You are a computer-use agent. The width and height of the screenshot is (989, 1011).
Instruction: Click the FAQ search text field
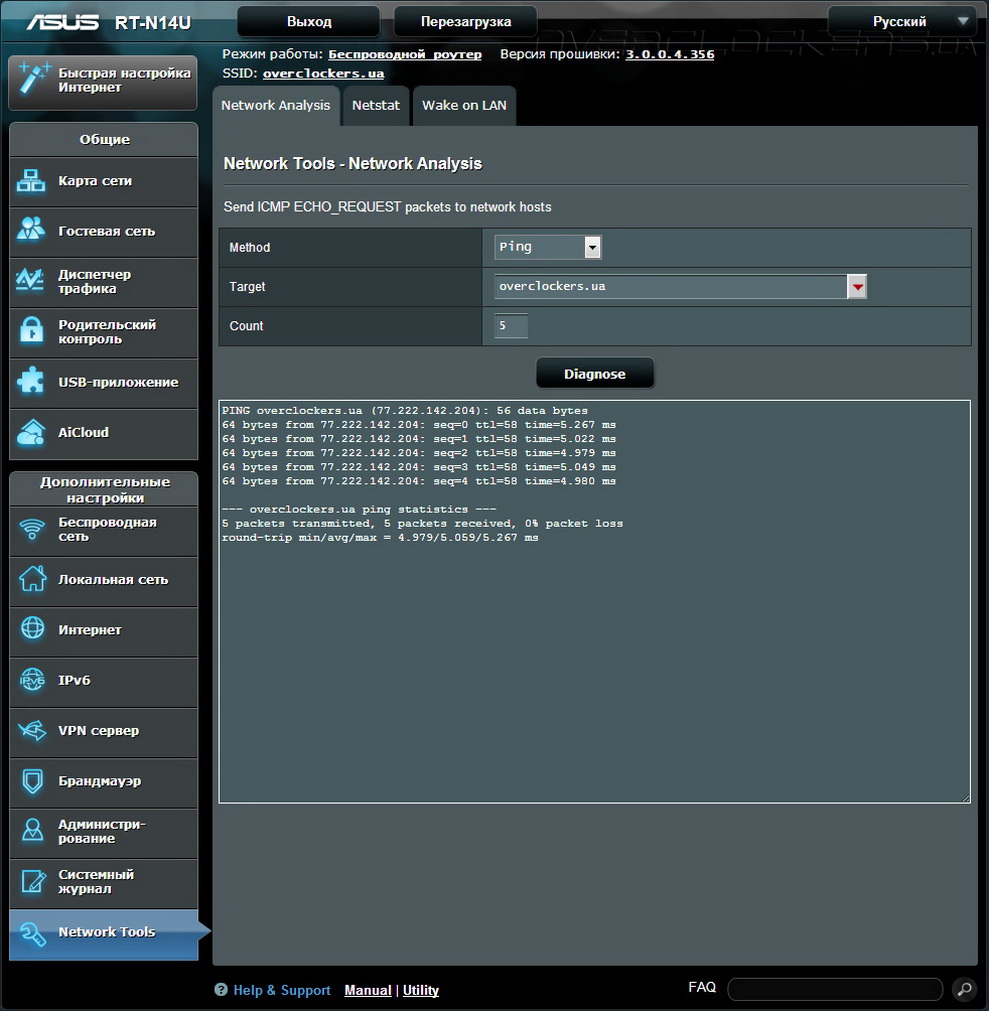tap(834, 989)
